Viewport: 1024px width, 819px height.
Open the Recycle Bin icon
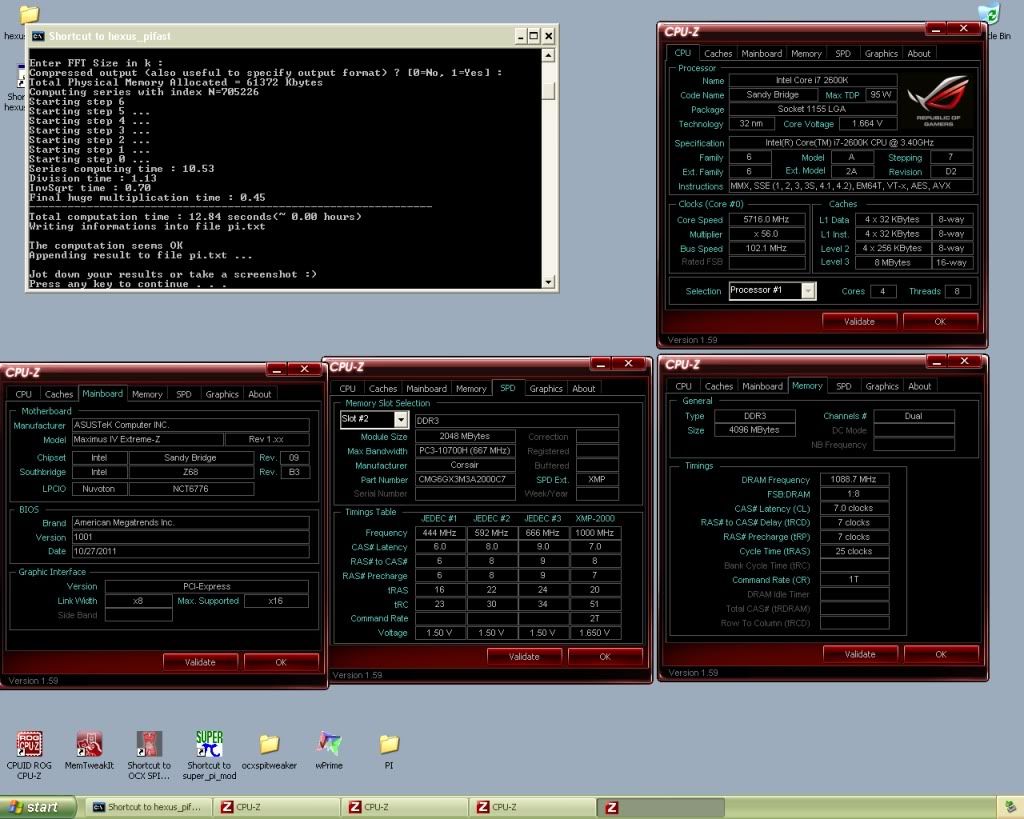tap(989, 14)
